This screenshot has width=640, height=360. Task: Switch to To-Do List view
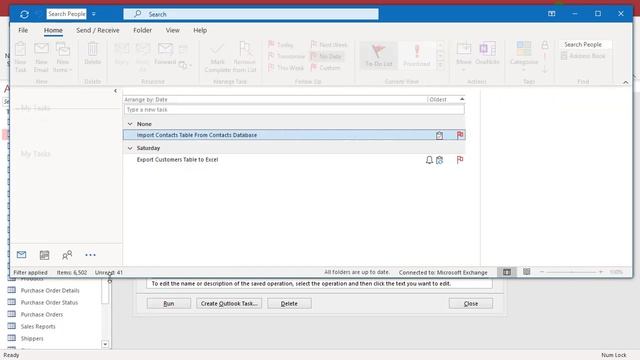point(378,55)
